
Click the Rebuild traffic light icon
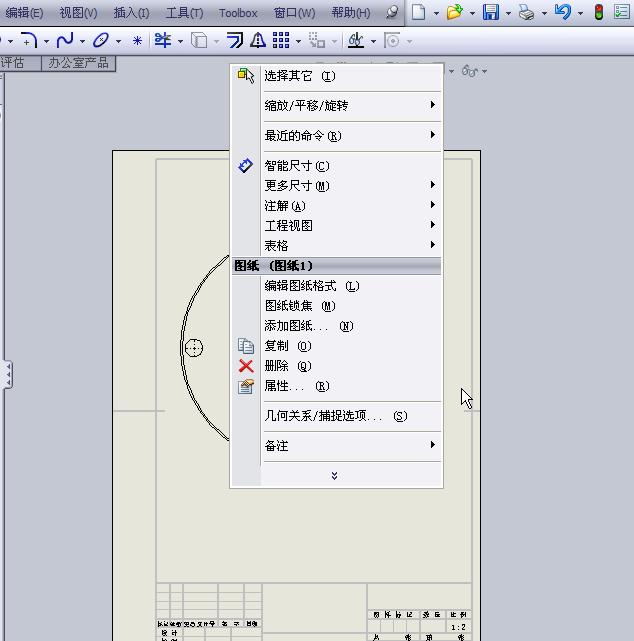coord(599,12)
